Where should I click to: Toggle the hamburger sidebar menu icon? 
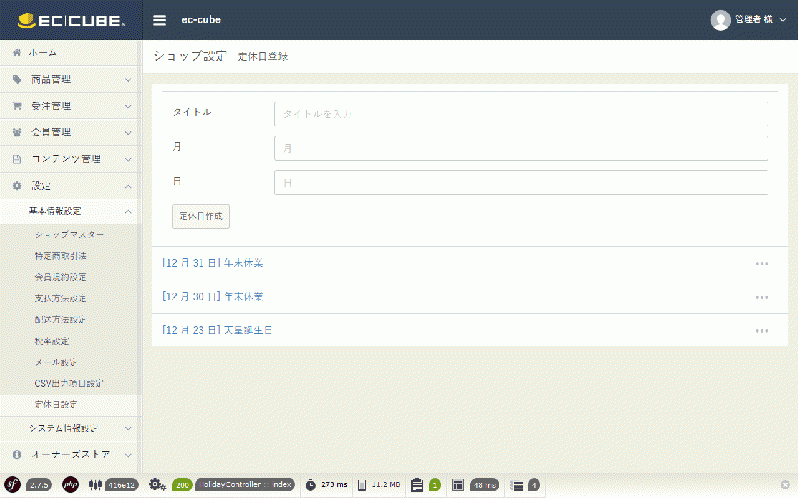point(160,20)
